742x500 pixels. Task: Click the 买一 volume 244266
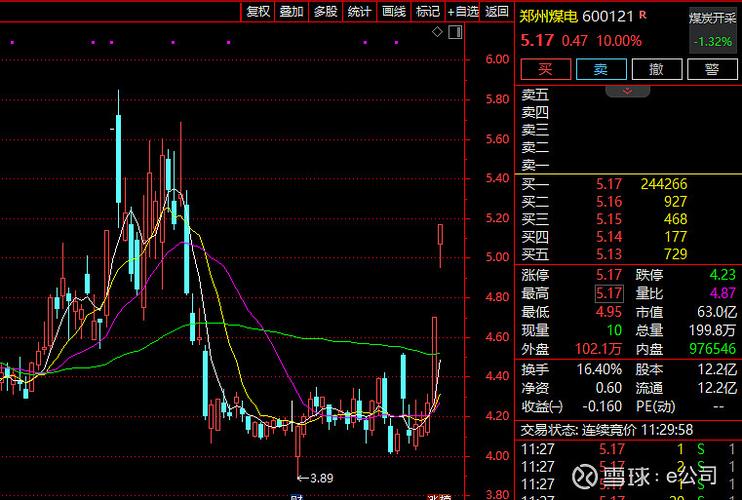[664, 184]
